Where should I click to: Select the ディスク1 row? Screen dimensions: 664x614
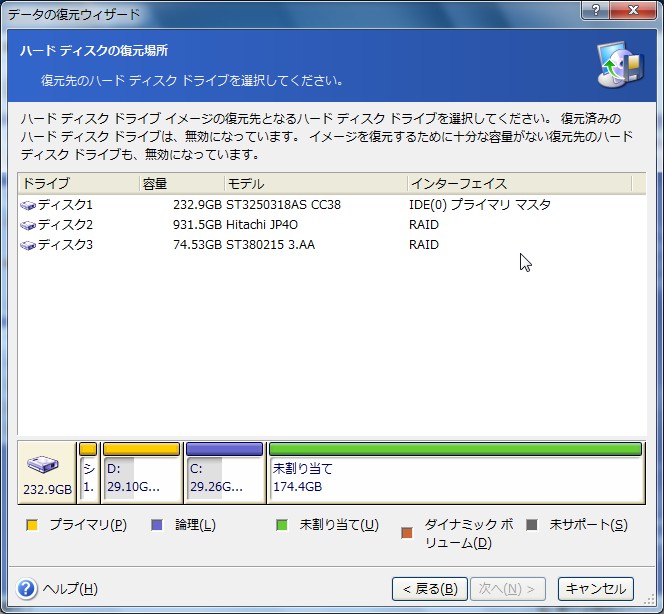[x=332, y=205]
